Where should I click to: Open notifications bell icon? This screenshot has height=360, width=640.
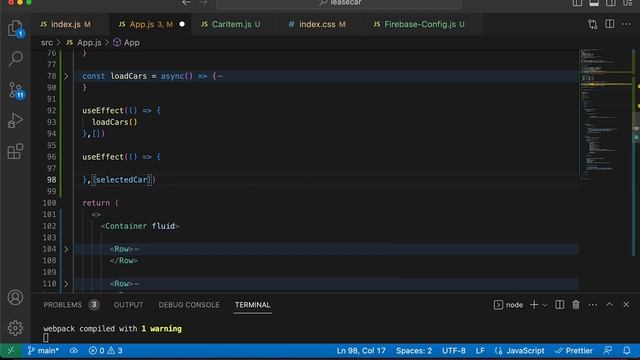627,351
